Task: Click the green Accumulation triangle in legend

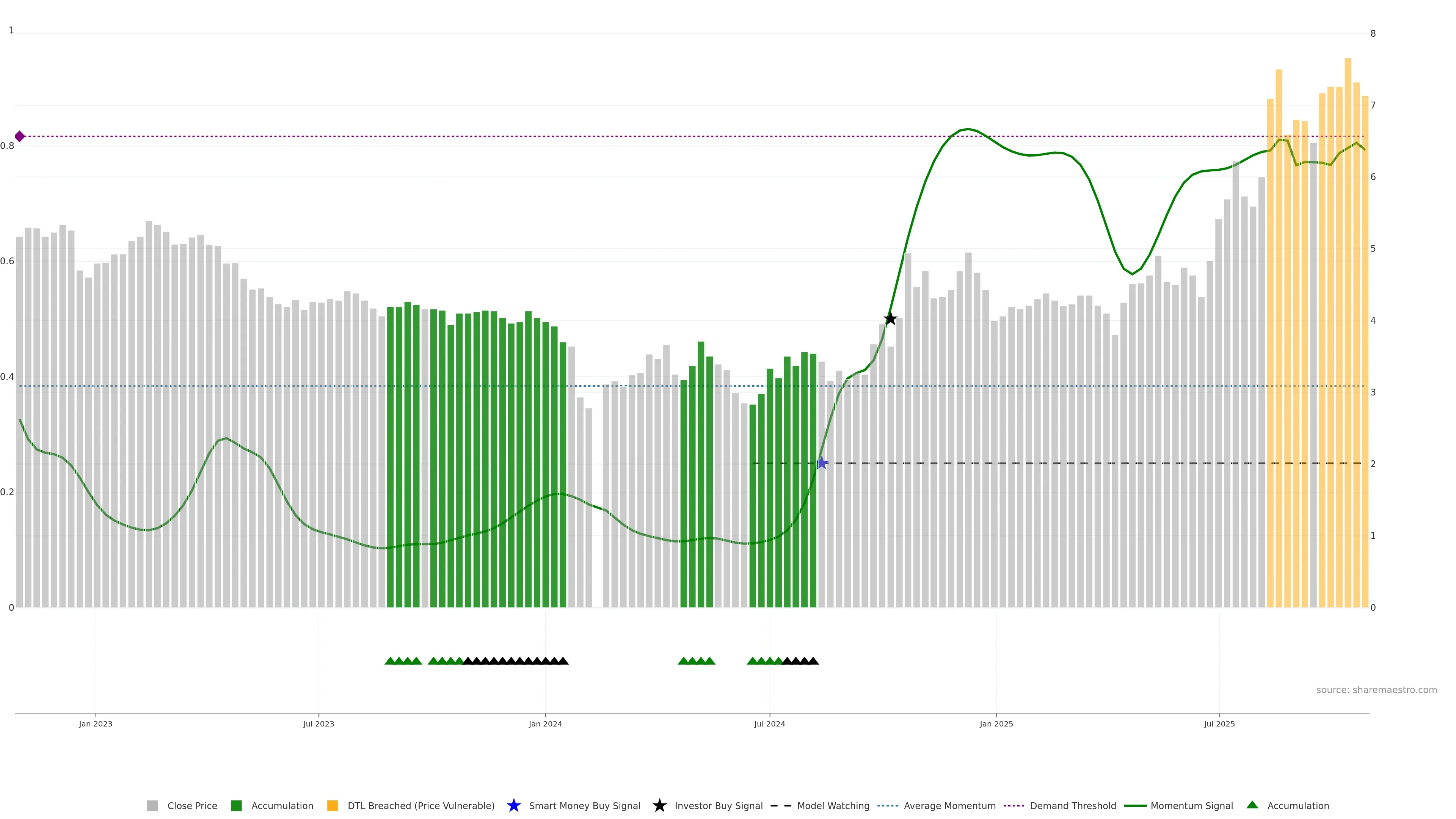Action: coord(1252,805)
